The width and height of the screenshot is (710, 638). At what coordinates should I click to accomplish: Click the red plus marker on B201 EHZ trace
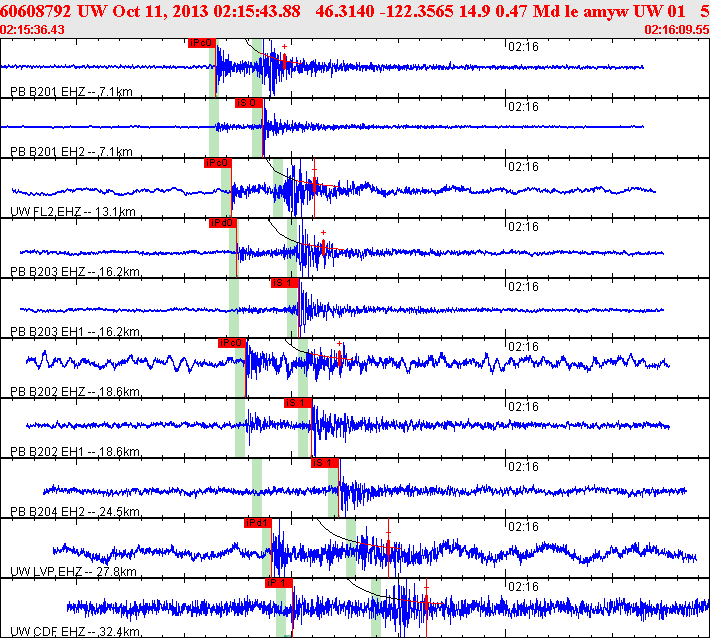(285, 47)
